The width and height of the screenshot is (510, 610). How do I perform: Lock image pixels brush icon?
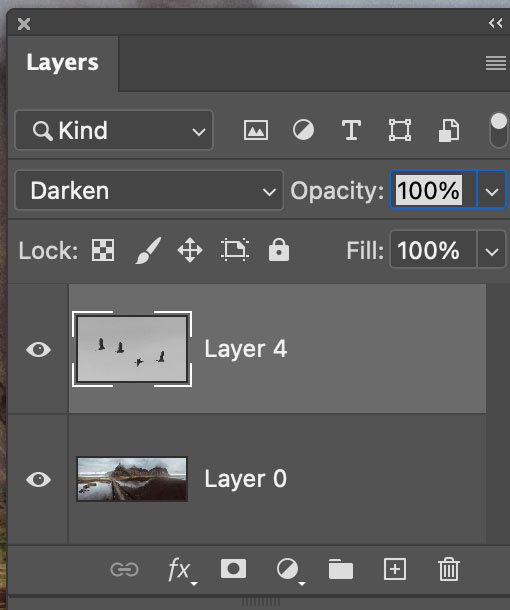pos(148,250)
